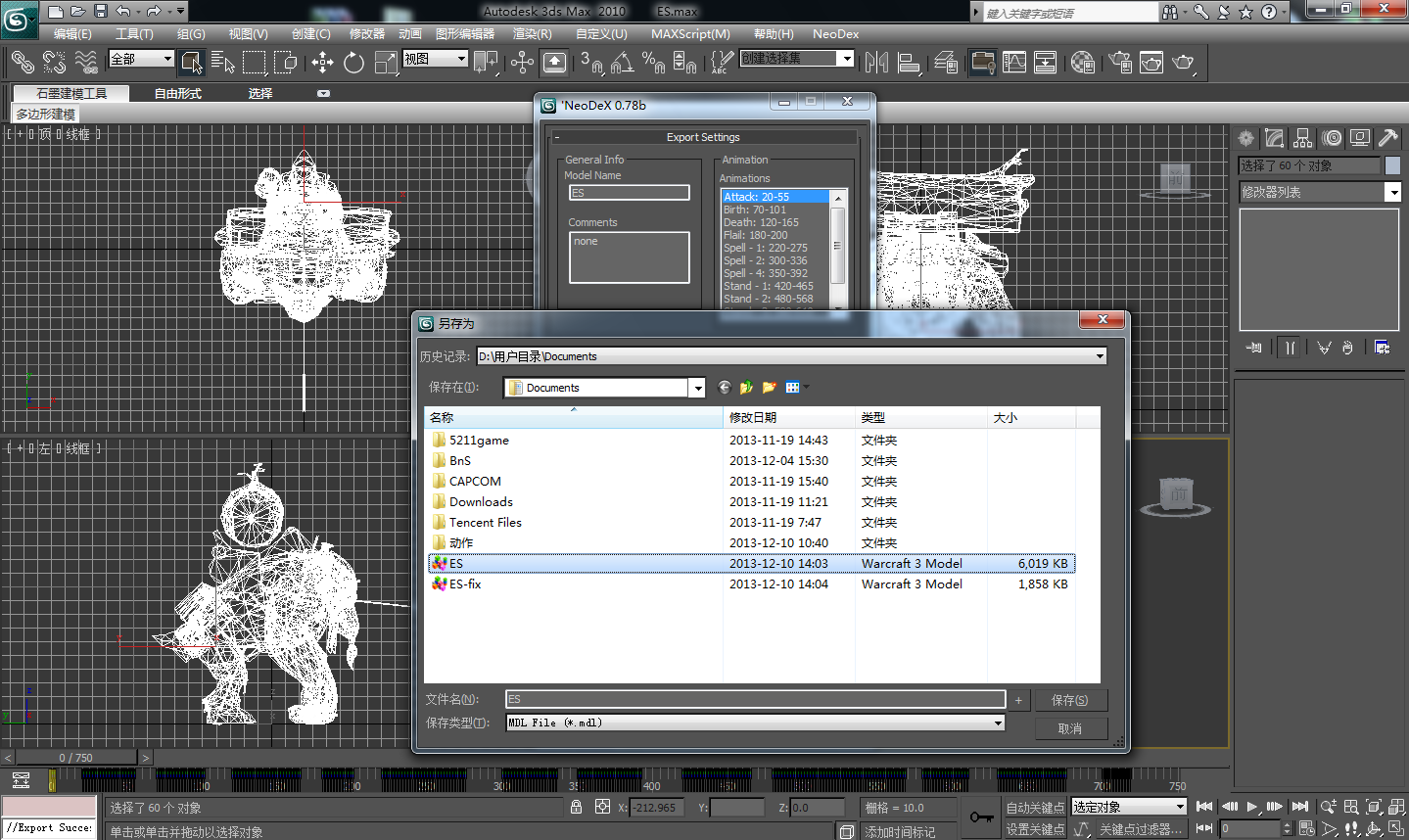This screenshot has width=1409, height=840.
Task: Open 修改器 menu
Action: coord(367,34)
